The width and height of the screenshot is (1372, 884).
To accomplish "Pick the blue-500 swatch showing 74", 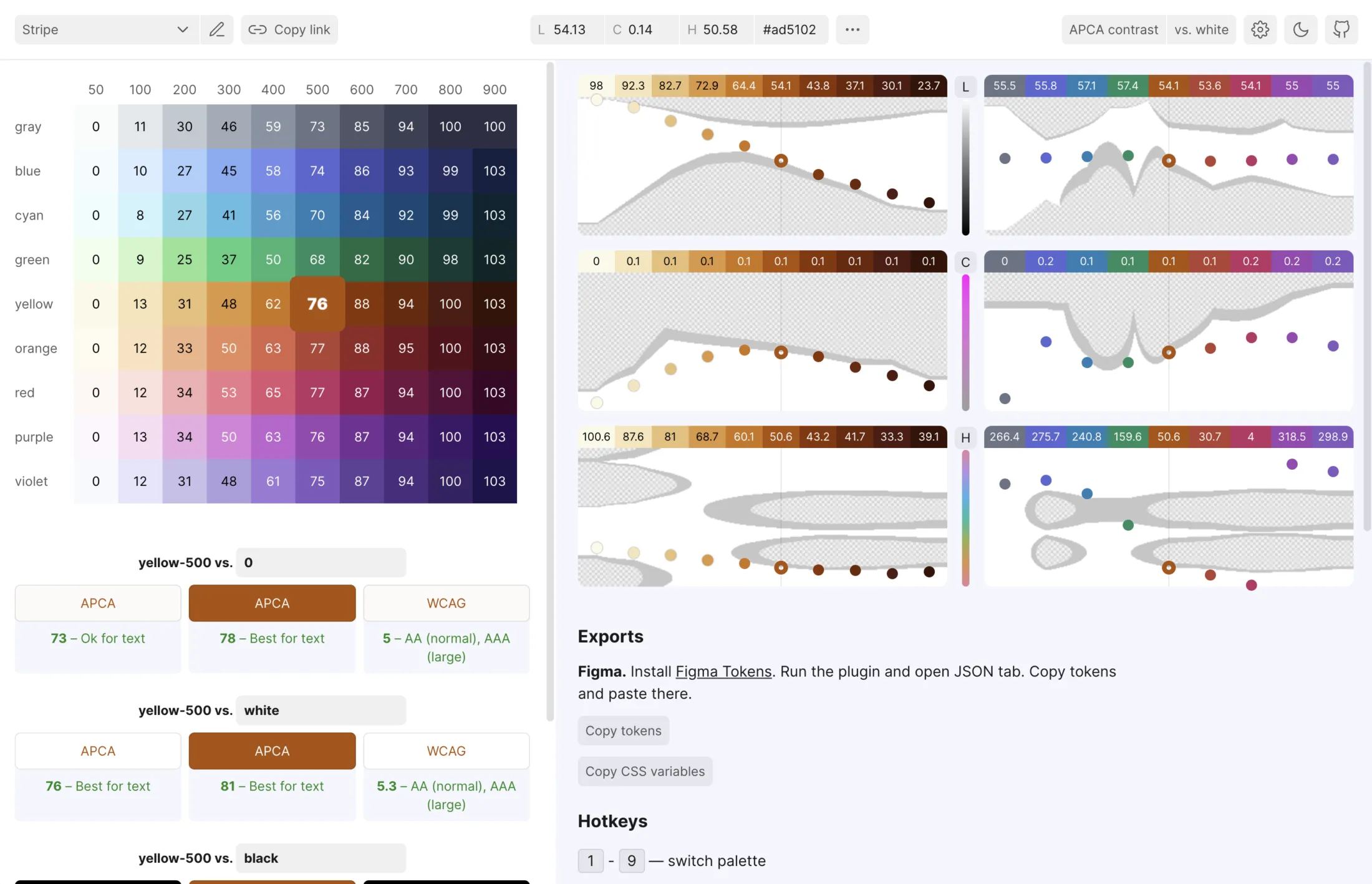I will click(x=317, y=171).
